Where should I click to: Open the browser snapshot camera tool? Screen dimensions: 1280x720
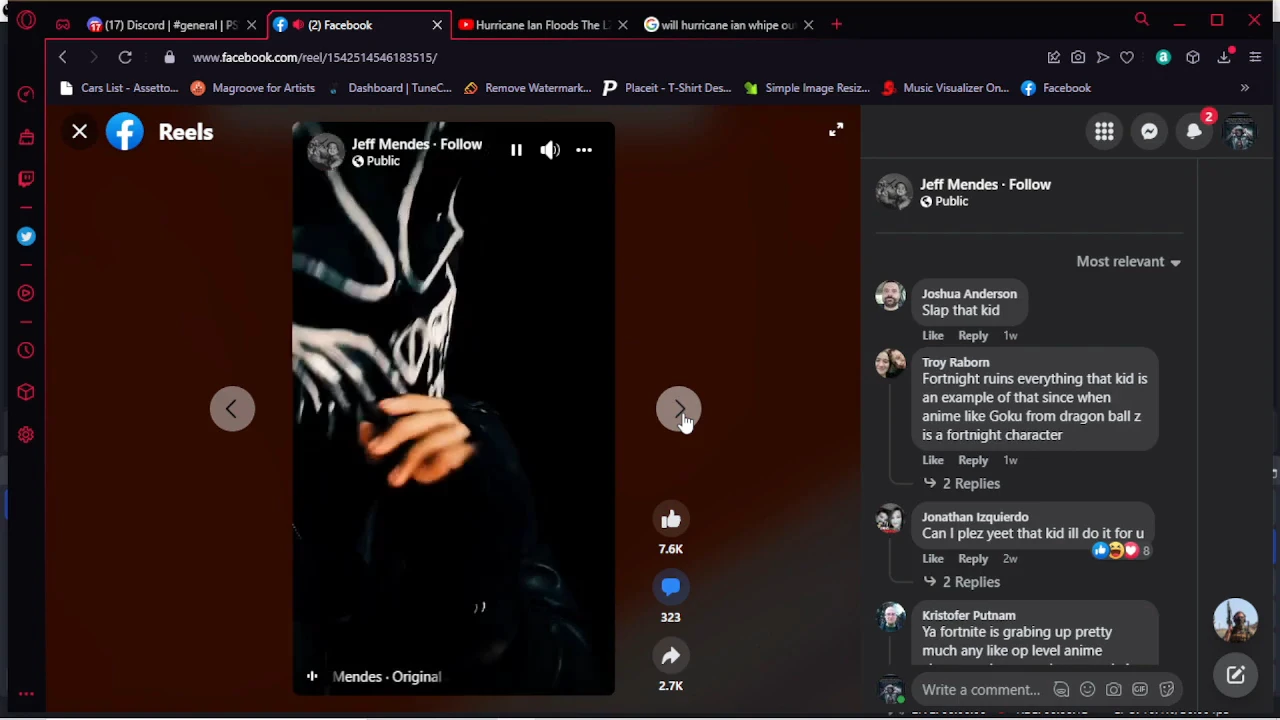[1078, 58]
